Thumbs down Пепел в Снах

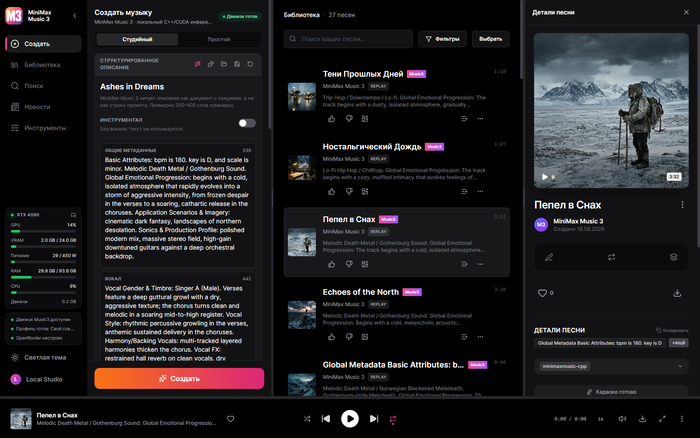click(349, 264)
